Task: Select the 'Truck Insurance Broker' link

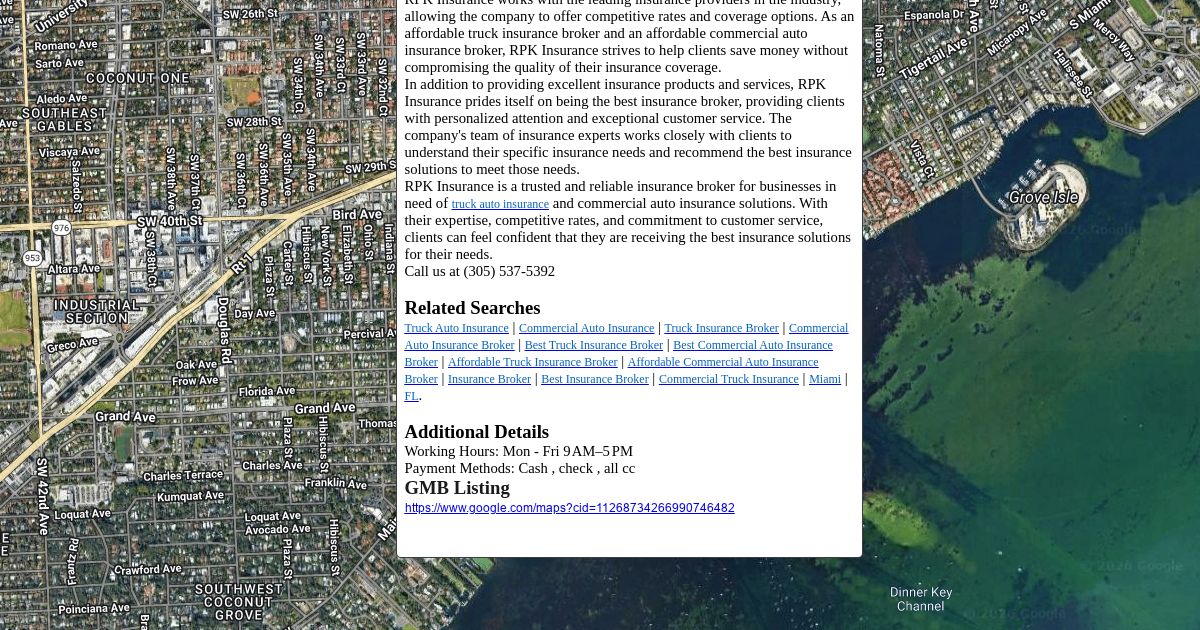Action: click(x=721, y=328)
